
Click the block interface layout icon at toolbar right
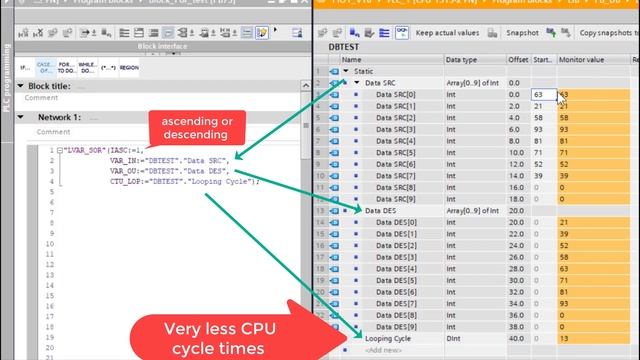297,33
